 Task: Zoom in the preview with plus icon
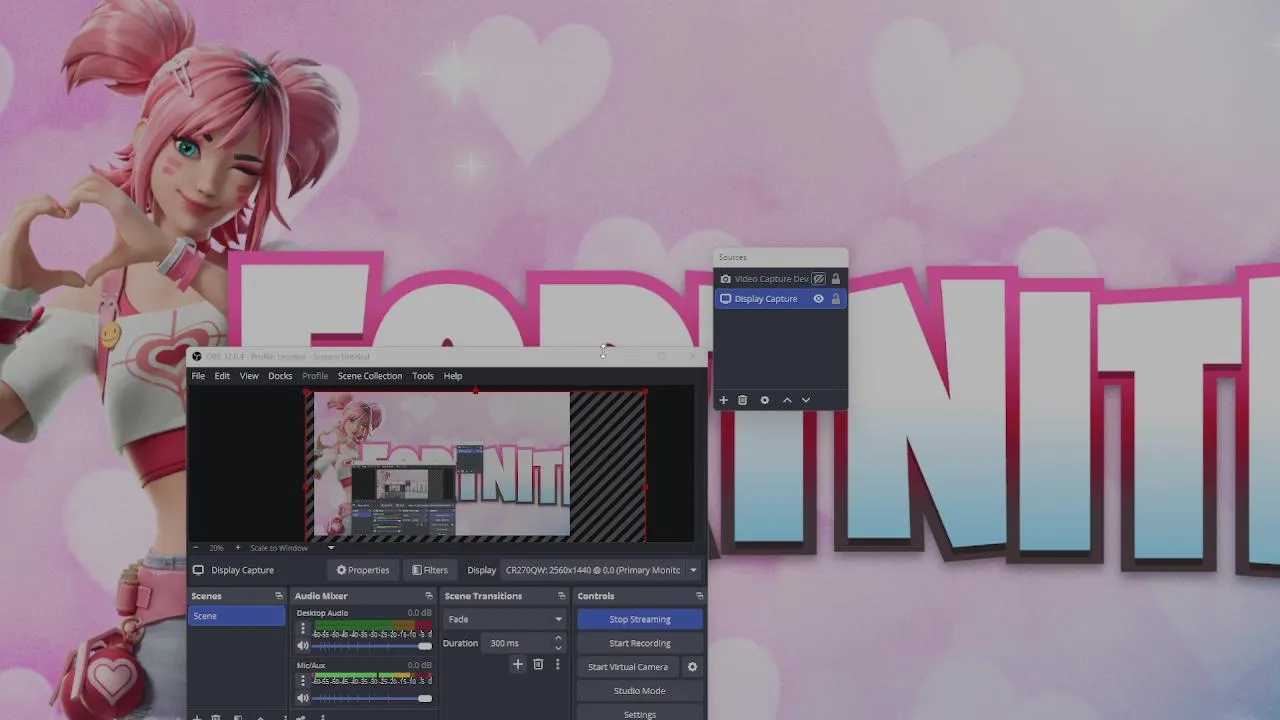[x=237, y=548]
